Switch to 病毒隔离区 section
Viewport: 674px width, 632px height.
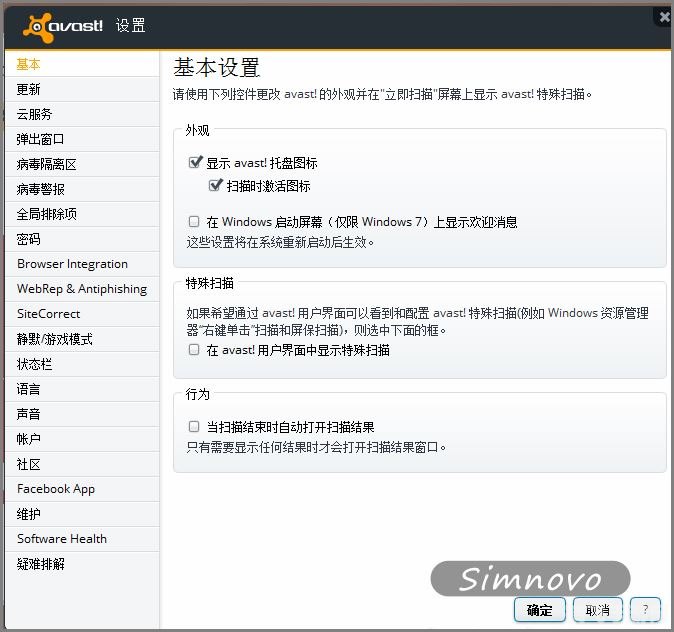point(82,164)
